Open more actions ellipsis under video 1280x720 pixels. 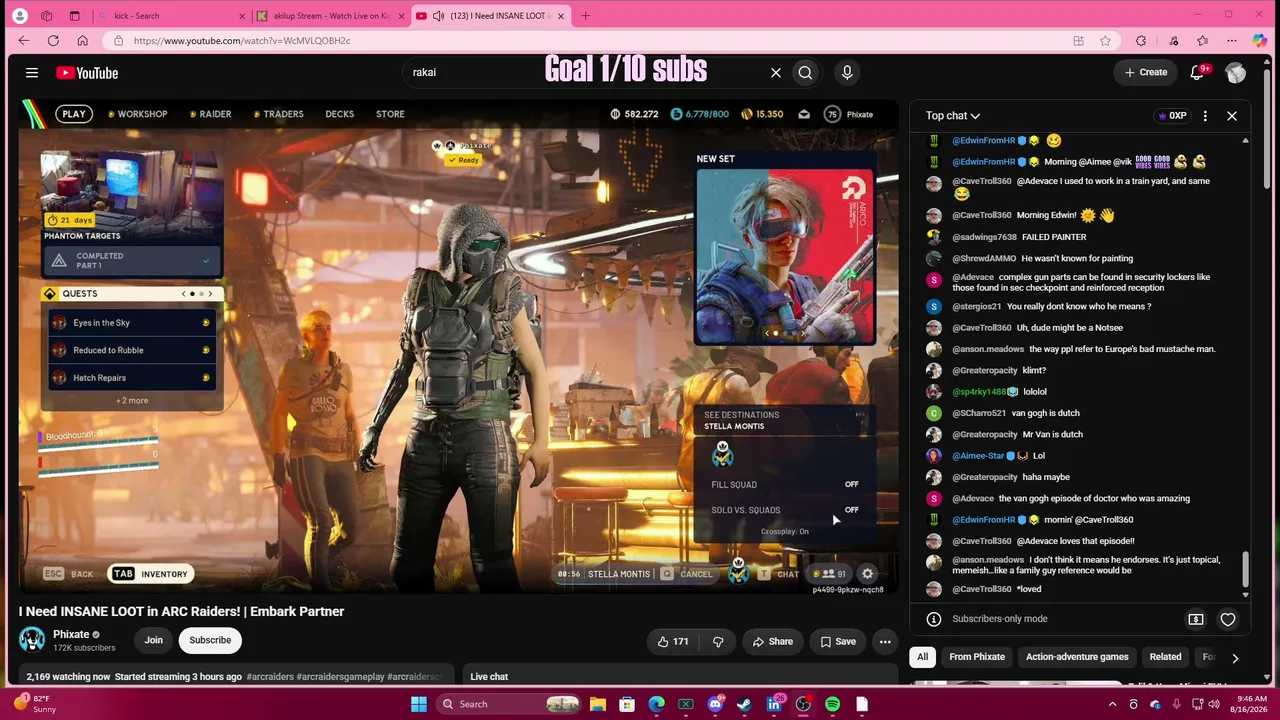pos(885,641)
